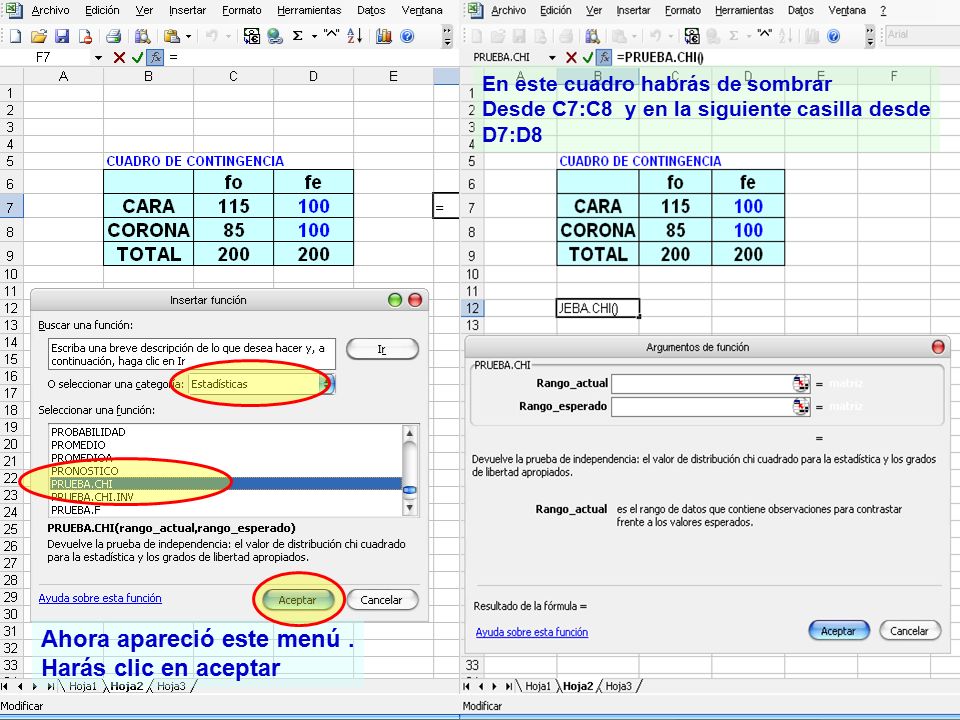Screen dimensions: 960x720
Task: Switch to Hoja1 tab in left window
Action: (x=83, y=686)
